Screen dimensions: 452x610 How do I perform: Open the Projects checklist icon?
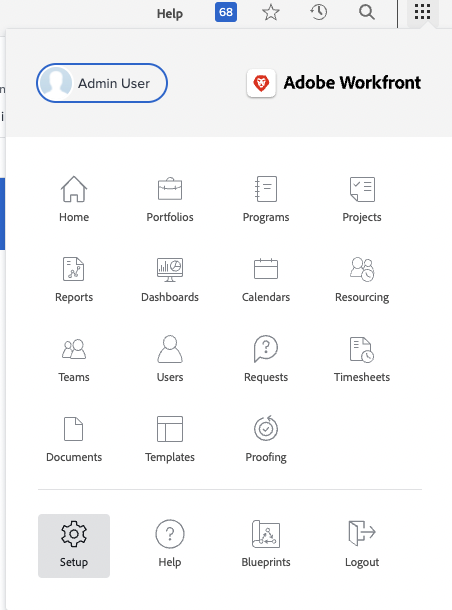coord(362,189)
